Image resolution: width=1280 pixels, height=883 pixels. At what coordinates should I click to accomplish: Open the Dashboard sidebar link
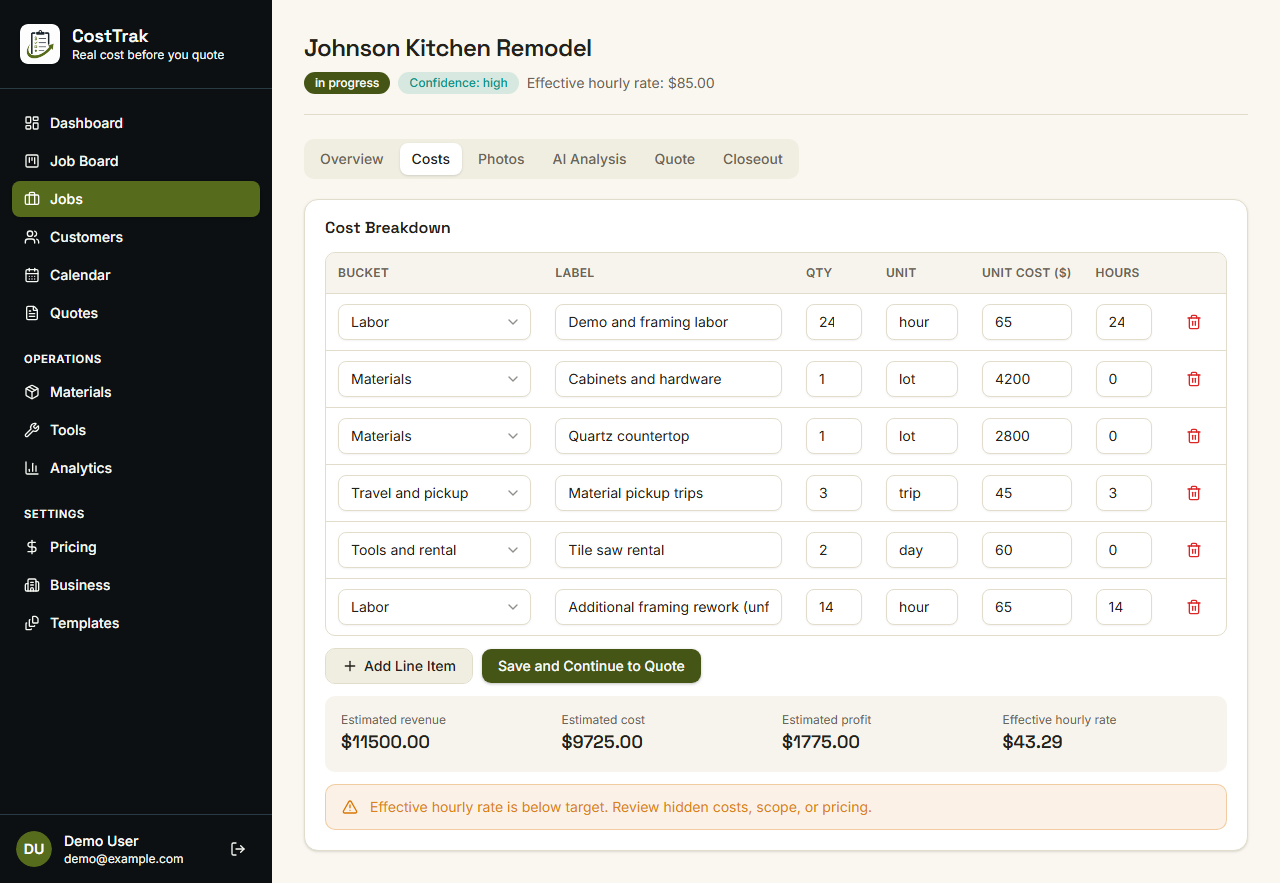(x=136, y=123)
